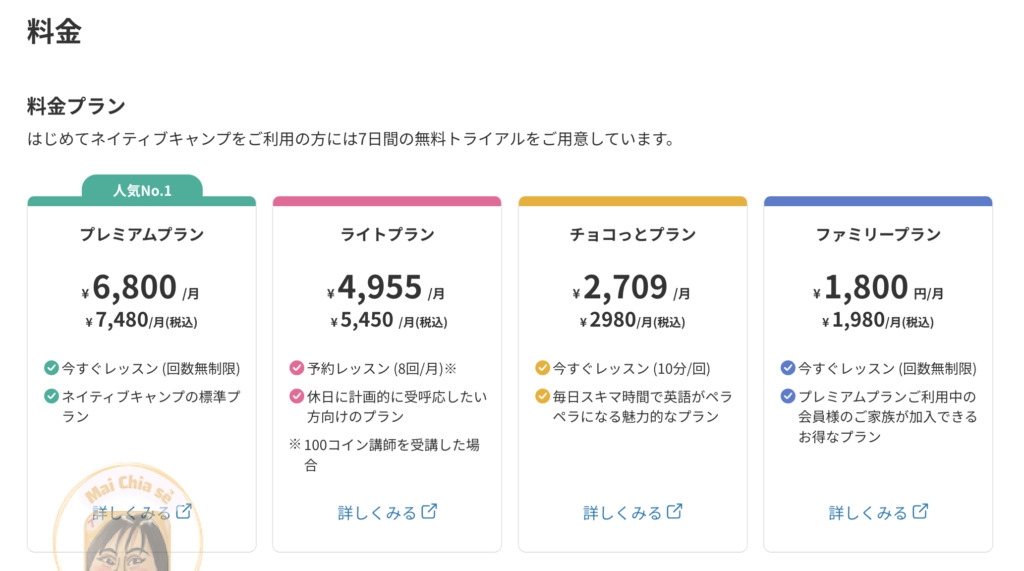Click pink checkmark beside 予約レッスン (8回/月)
The image size is (1024, 571).
pyautogui.click(x=296, y=368)
